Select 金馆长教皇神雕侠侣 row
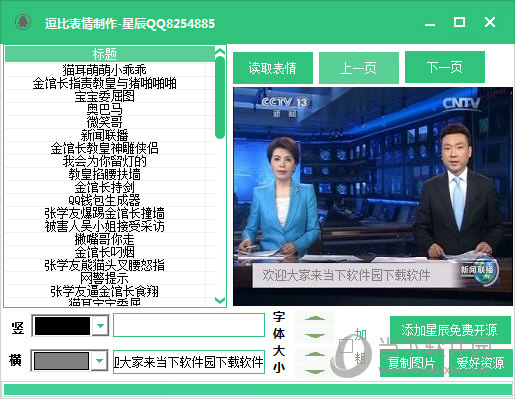The width and height of the screenshot is (515, 399). pos(104,148)
